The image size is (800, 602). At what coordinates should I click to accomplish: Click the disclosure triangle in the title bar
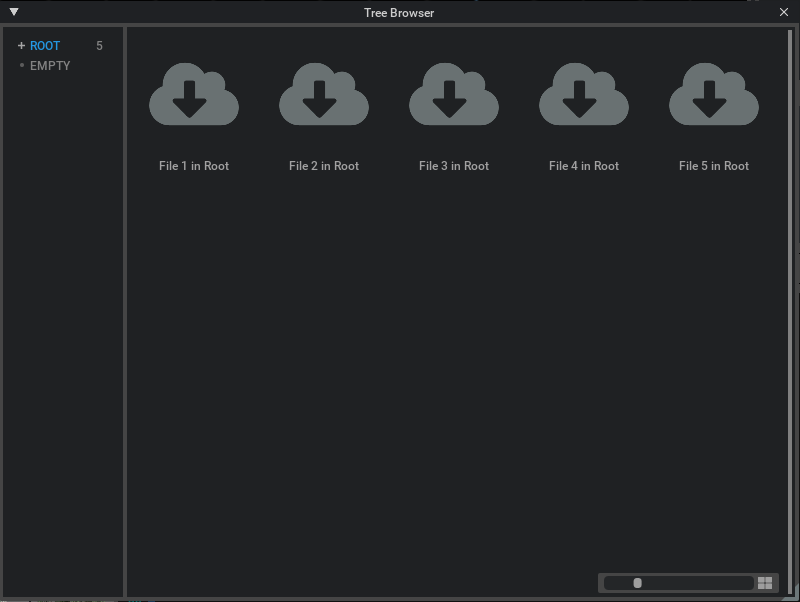pyautogui.click(x=13, y=12)
